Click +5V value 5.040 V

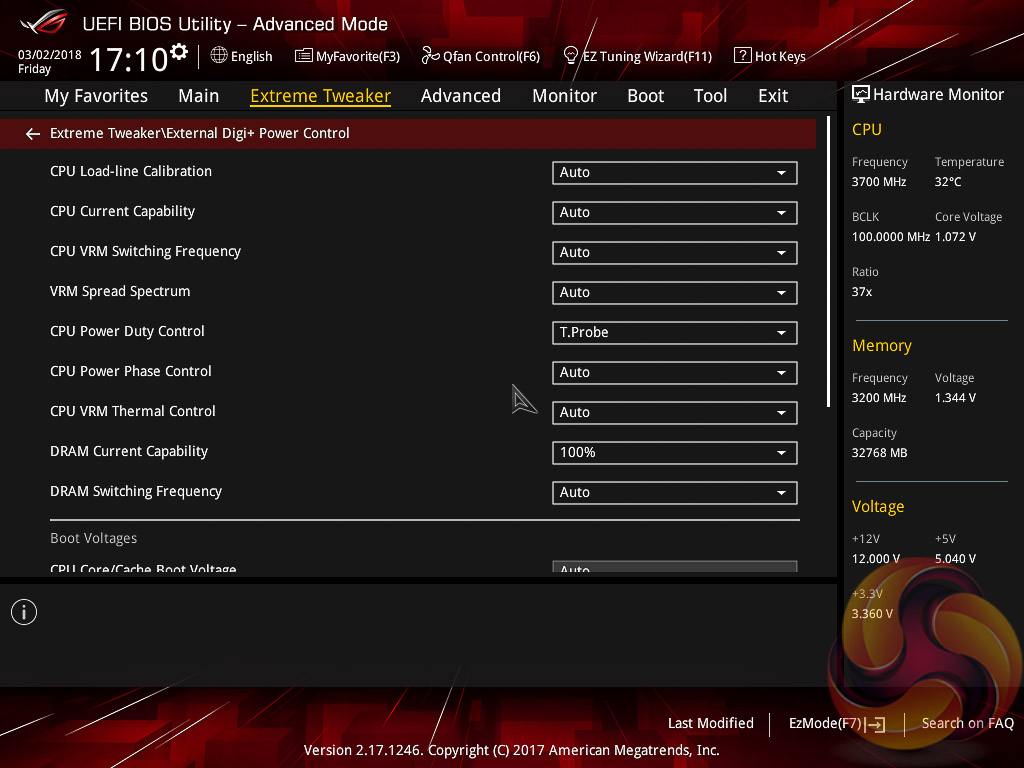[955, 559]
